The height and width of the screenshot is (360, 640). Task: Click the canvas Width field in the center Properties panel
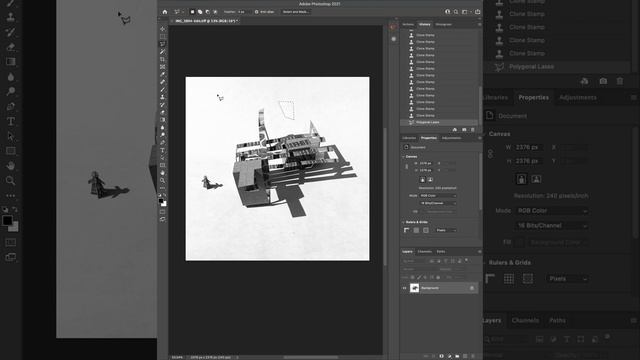[425, 163]
